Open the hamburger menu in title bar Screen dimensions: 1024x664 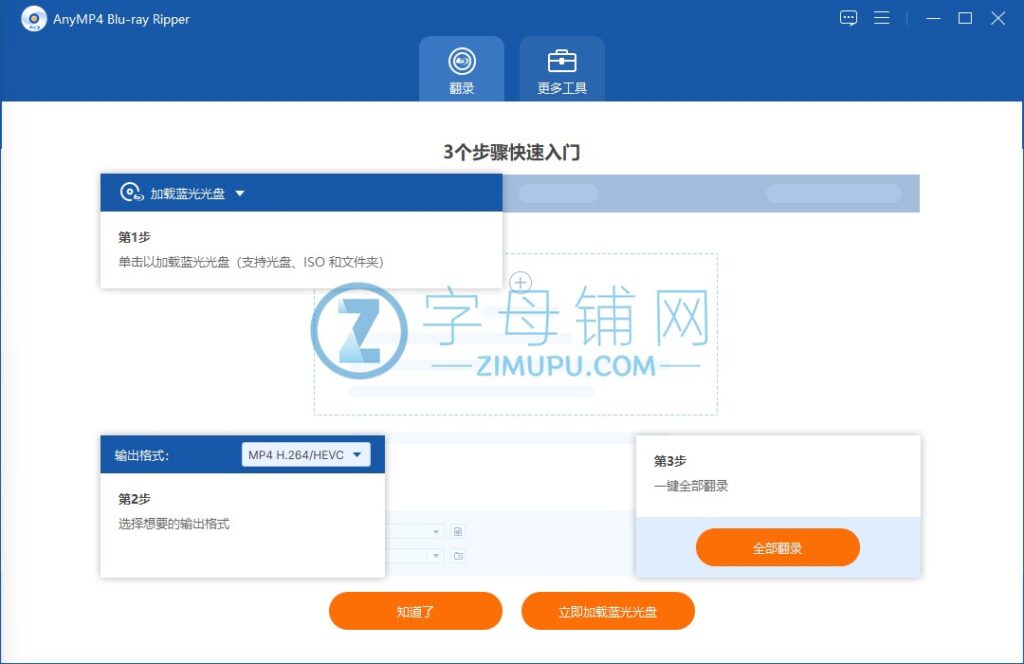click(882, 18)
